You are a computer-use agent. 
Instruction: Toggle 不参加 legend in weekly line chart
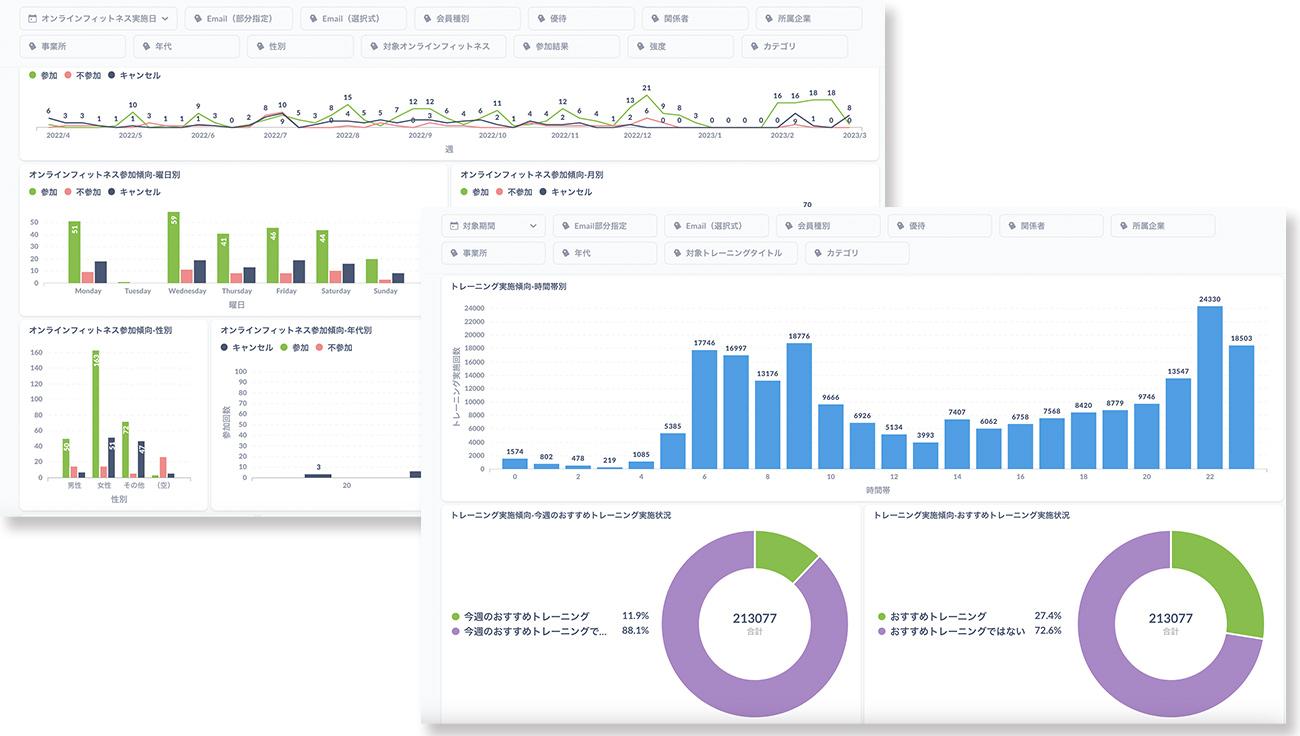(x=82, y=75)
